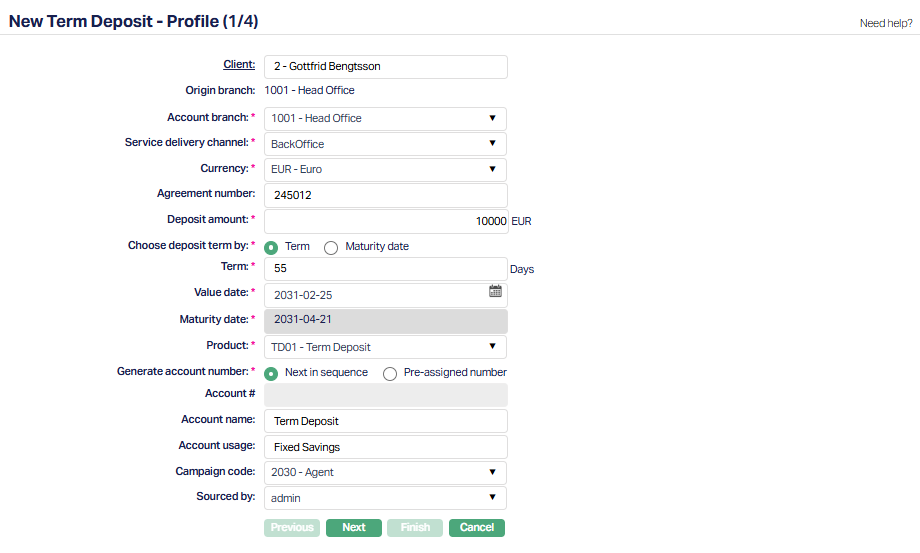
Task: Pick the Pre-assigned number radio option
Action: [x=390, y=373]
